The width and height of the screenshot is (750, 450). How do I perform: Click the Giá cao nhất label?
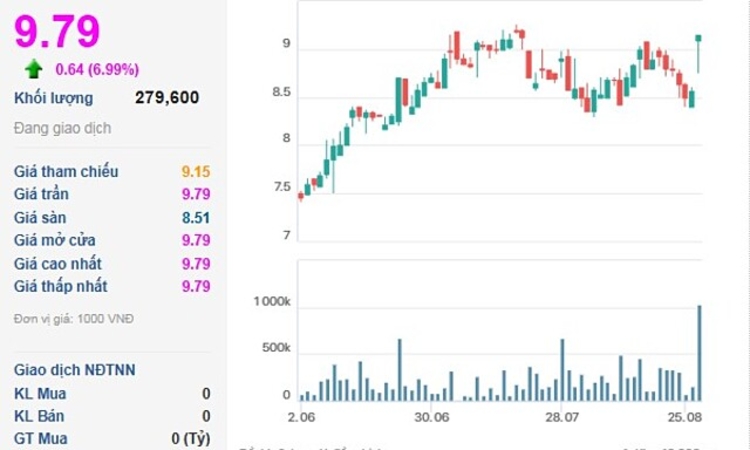(58, 264)
